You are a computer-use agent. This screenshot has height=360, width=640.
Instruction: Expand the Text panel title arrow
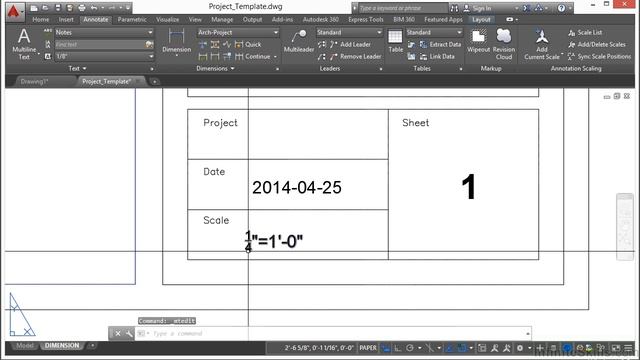coord(84,69)
